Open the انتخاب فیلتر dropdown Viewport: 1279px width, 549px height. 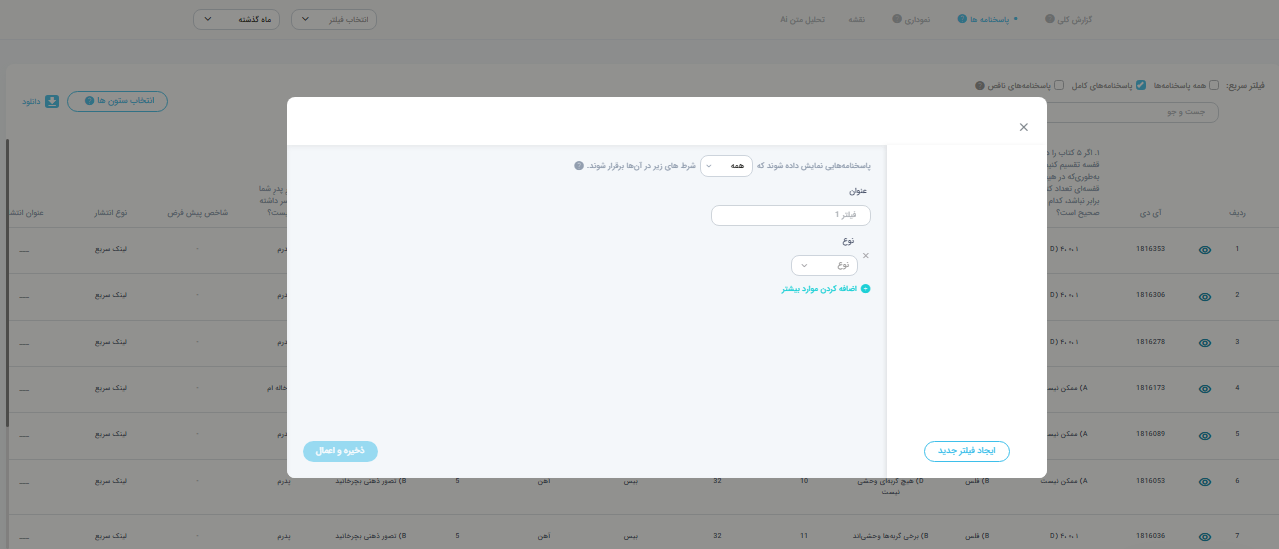point(334,19)
